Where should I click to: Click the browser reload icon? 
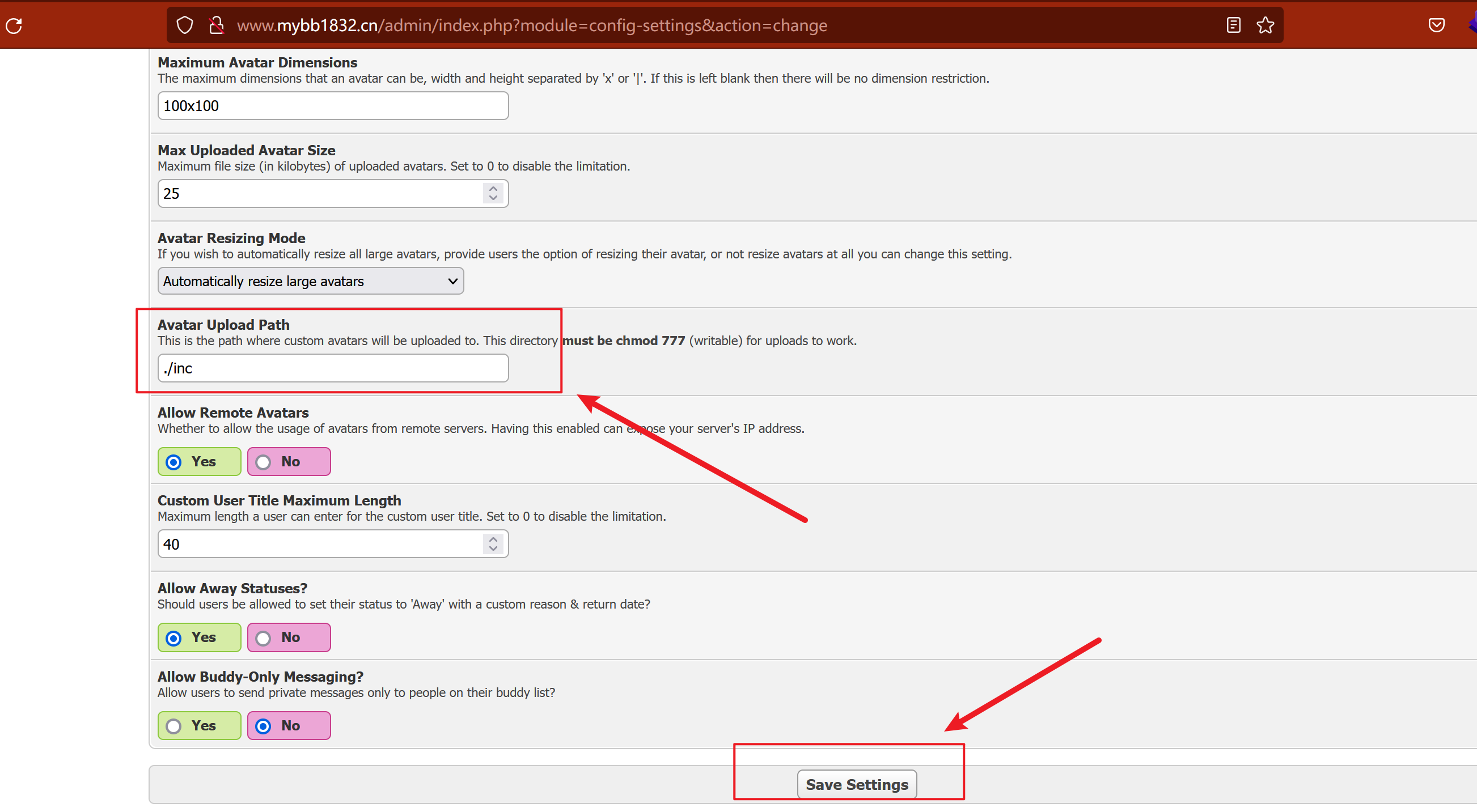coord(14,25)
